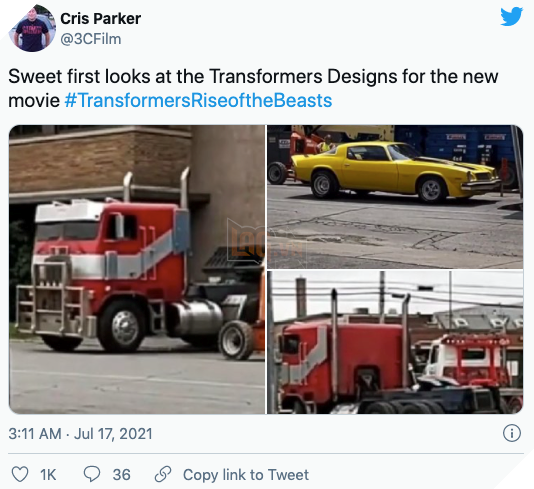Open replies via speech bubble icon
534x489 pixels.
point(92,474)
